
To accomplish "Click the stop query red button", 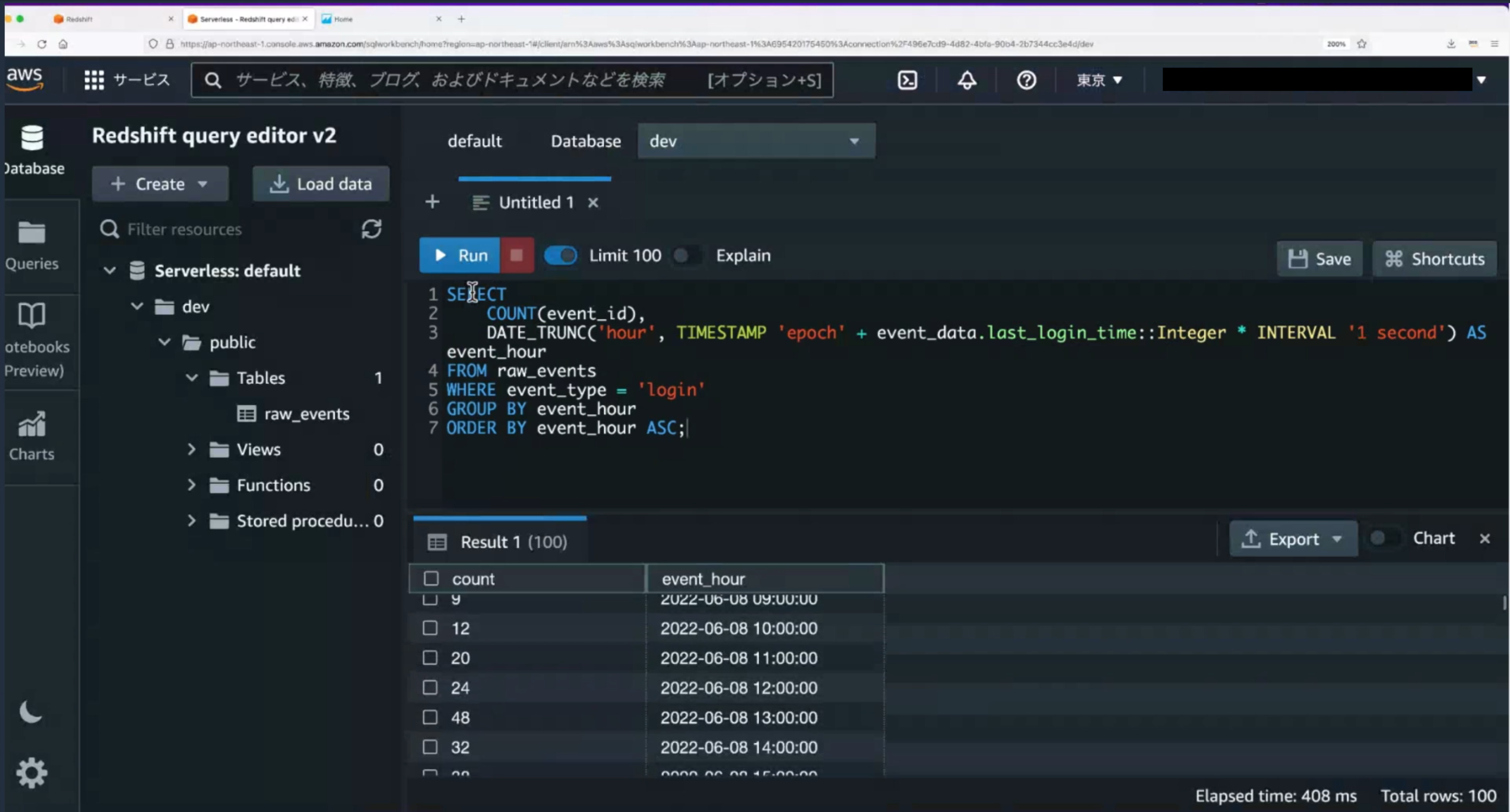I will [x=516, y=255].
